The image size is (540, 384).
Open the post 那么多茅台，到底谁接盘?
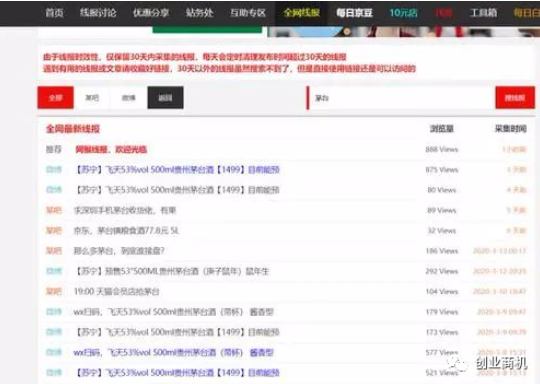(119, 251)
